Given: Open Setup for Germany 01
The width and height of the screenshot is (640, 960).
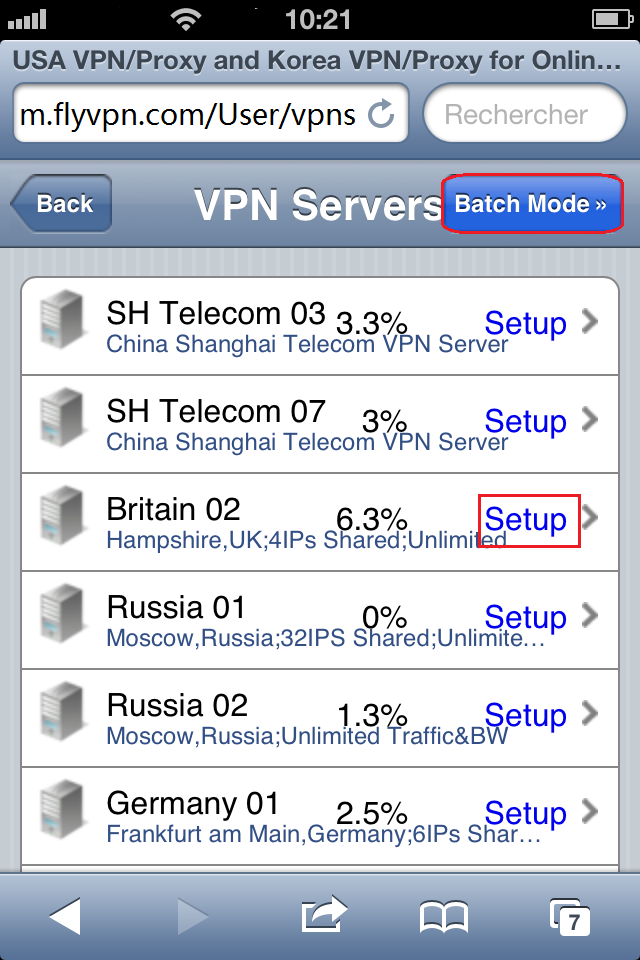Looking at the screenshot, I should click(526, 814).
